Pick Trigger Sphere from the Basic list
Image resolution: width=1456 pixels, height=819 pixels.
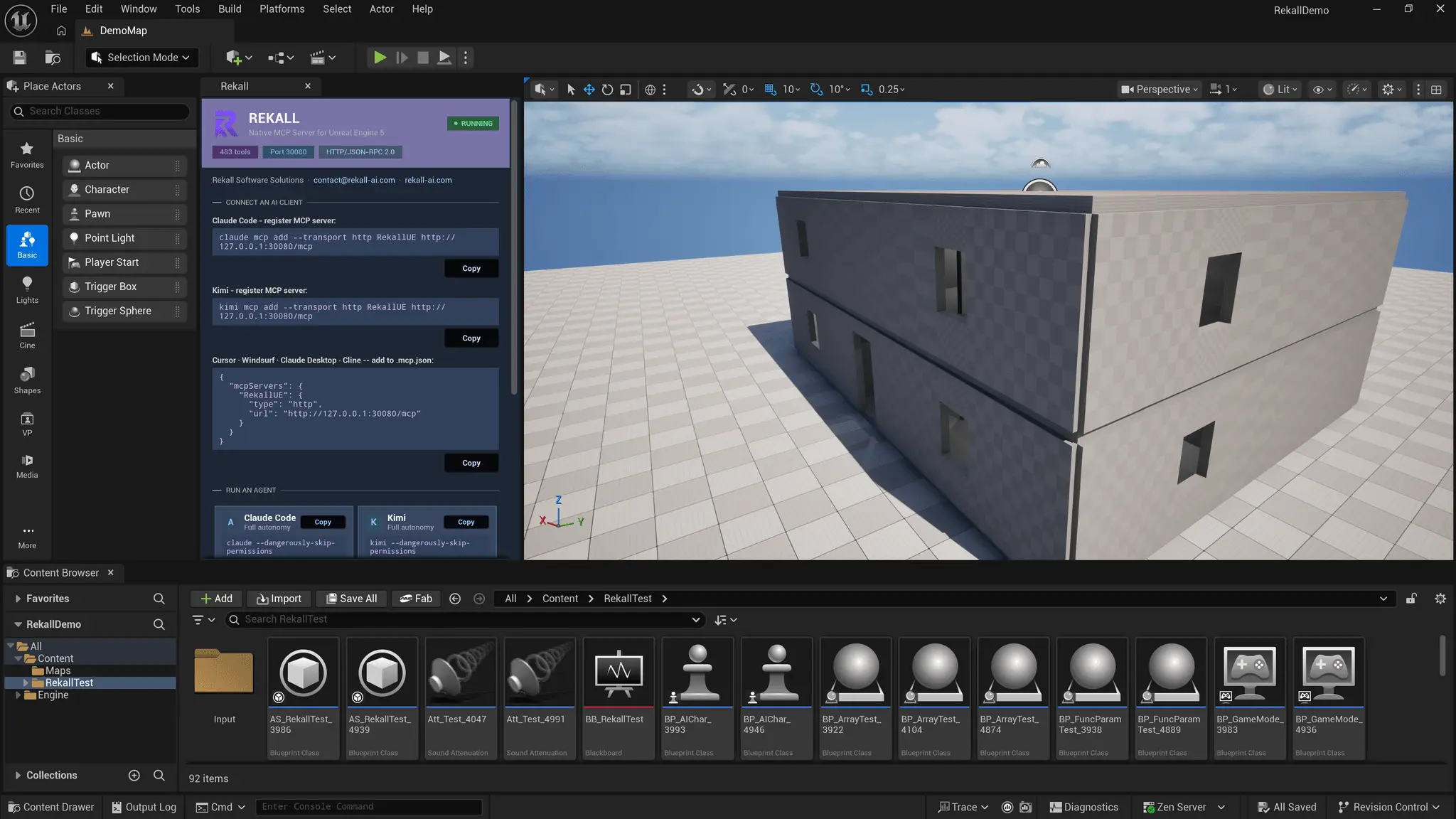click(x=124, y=311)
